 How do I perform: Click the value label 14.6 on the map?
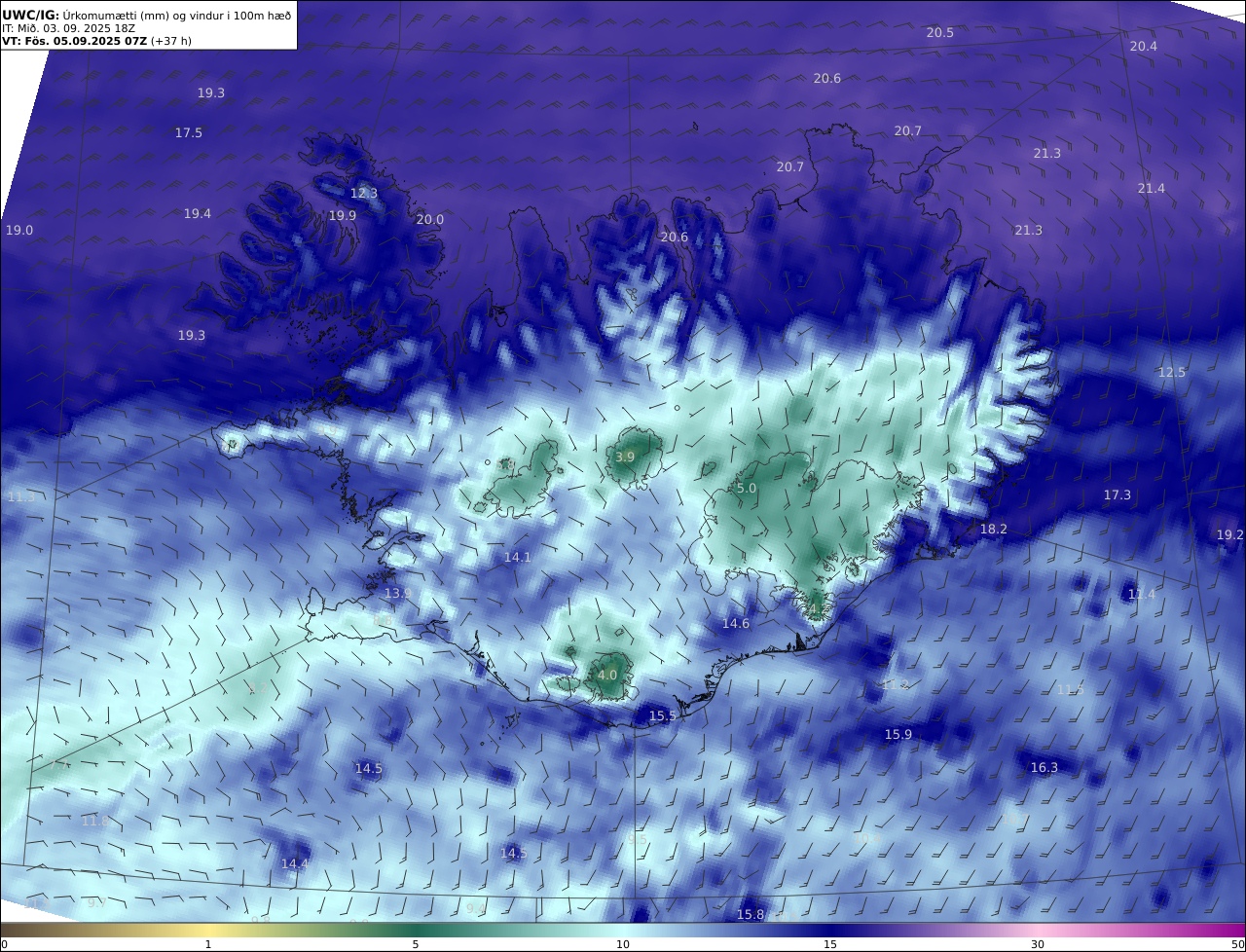click(x=736, y=624)
